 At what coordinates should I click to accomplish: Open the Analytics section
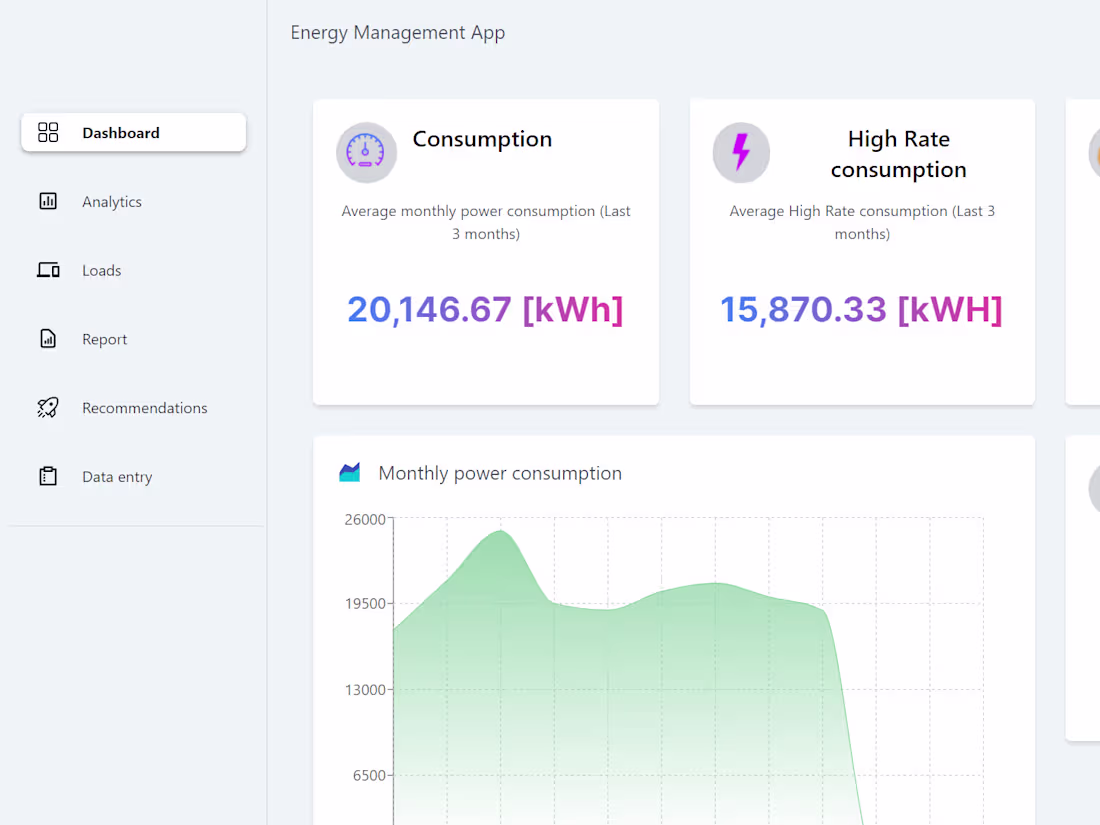(112, 201)
